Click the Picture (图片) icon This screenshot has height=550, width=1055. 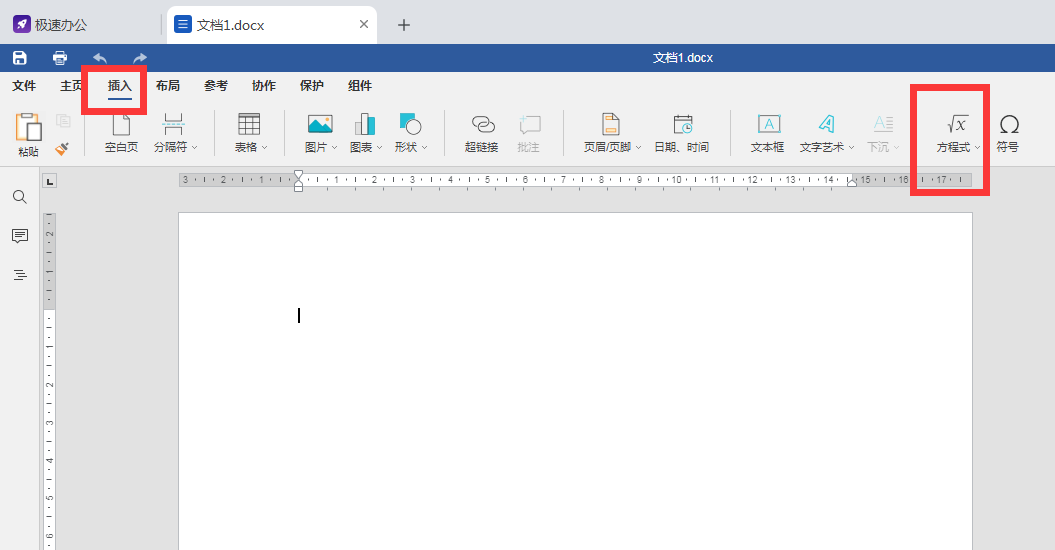pos(320,124)
